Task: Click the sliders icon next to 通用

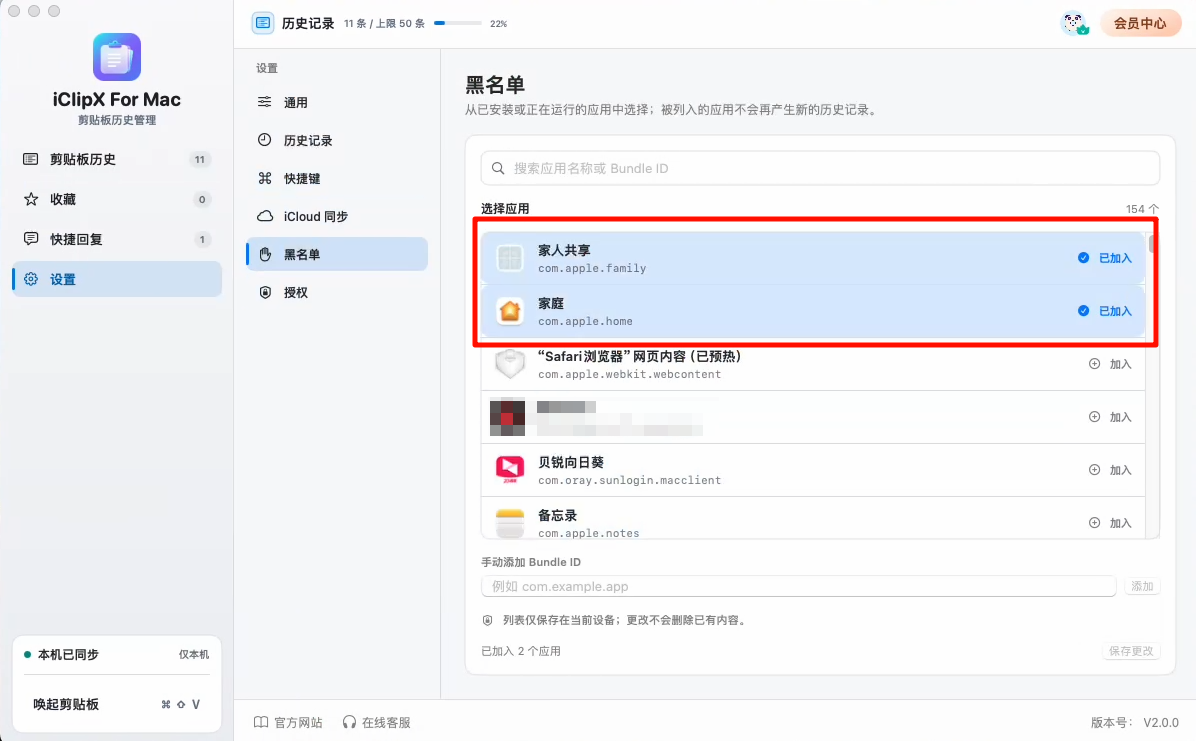Action: pyautogui.click(x=265, y=101)
